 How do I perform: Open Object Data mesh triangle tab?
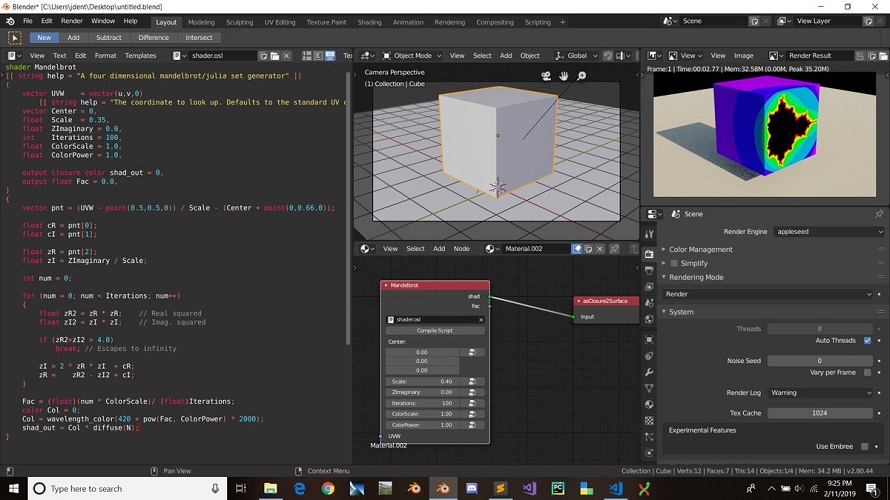tap(649, 388)
